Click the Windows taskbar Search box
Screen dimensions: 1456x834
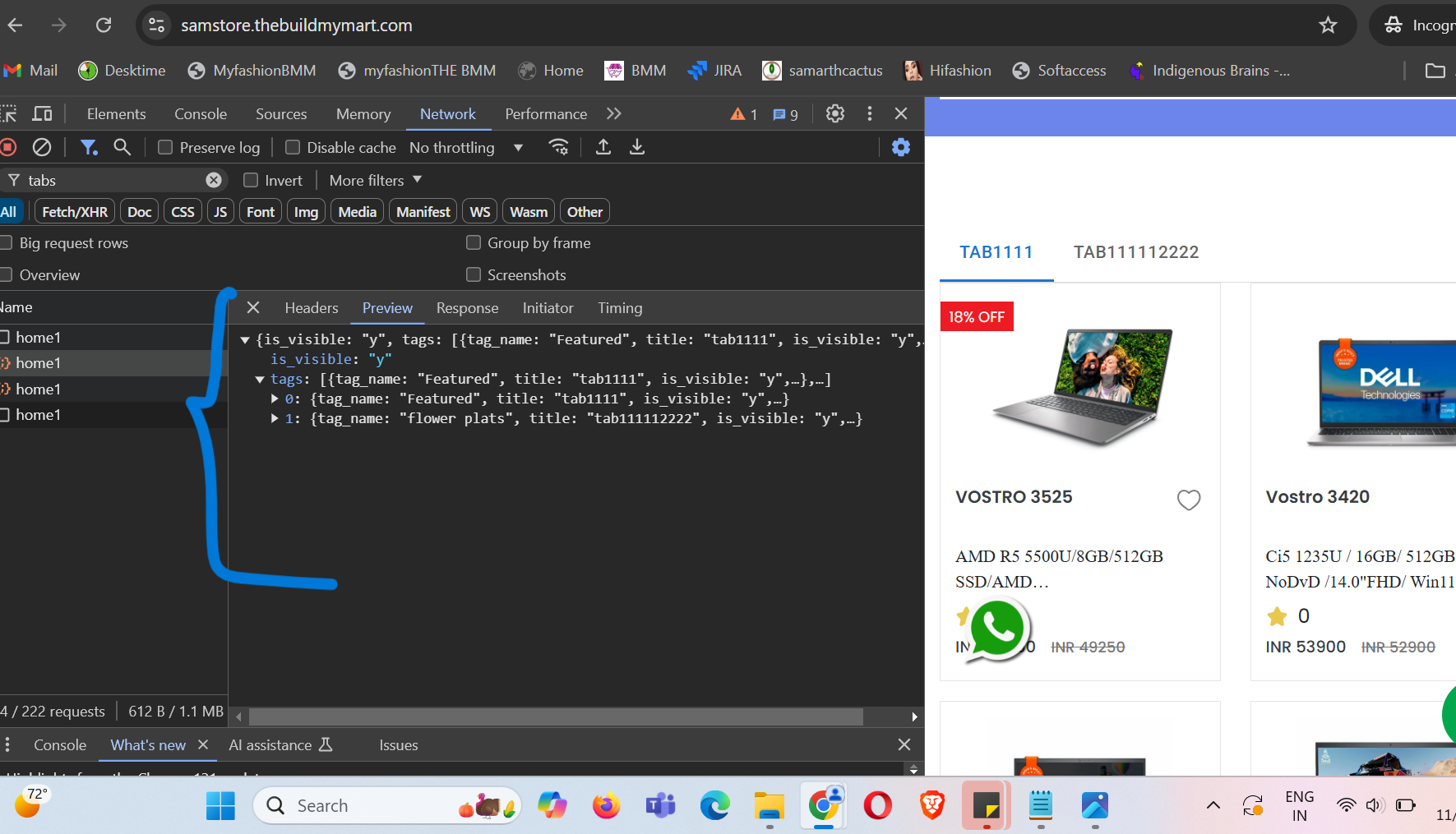(x=387, y=806)
